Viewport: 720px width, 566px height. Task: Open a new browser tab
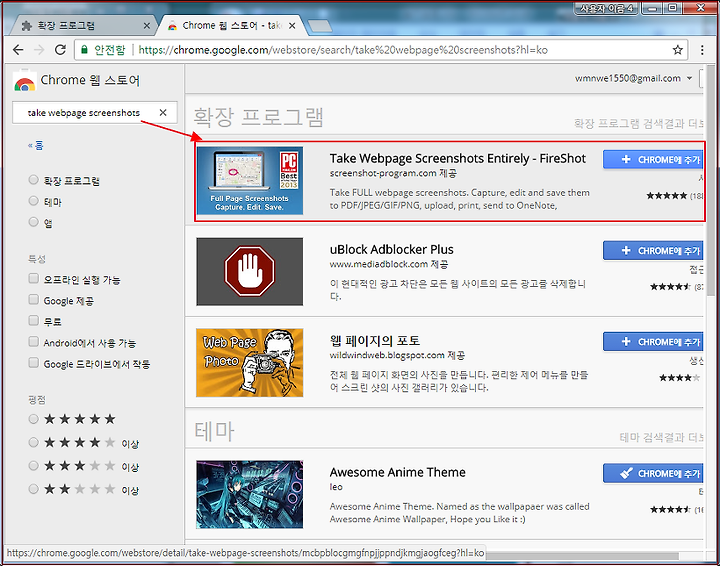pyautogui.click(x=320, y=26)
